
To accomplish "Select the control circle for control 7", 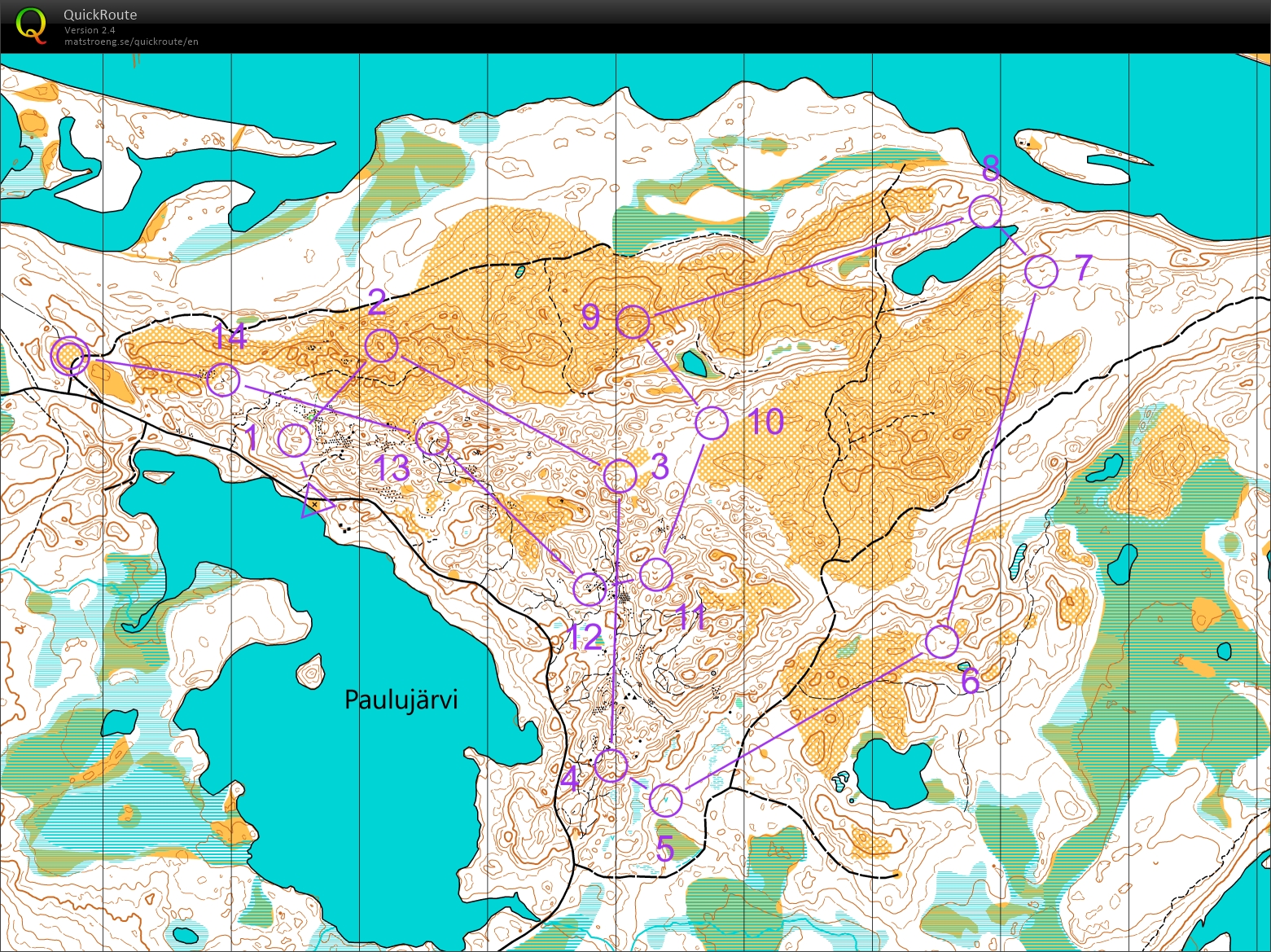I will pyautogui.click(x=1041, y=272).
